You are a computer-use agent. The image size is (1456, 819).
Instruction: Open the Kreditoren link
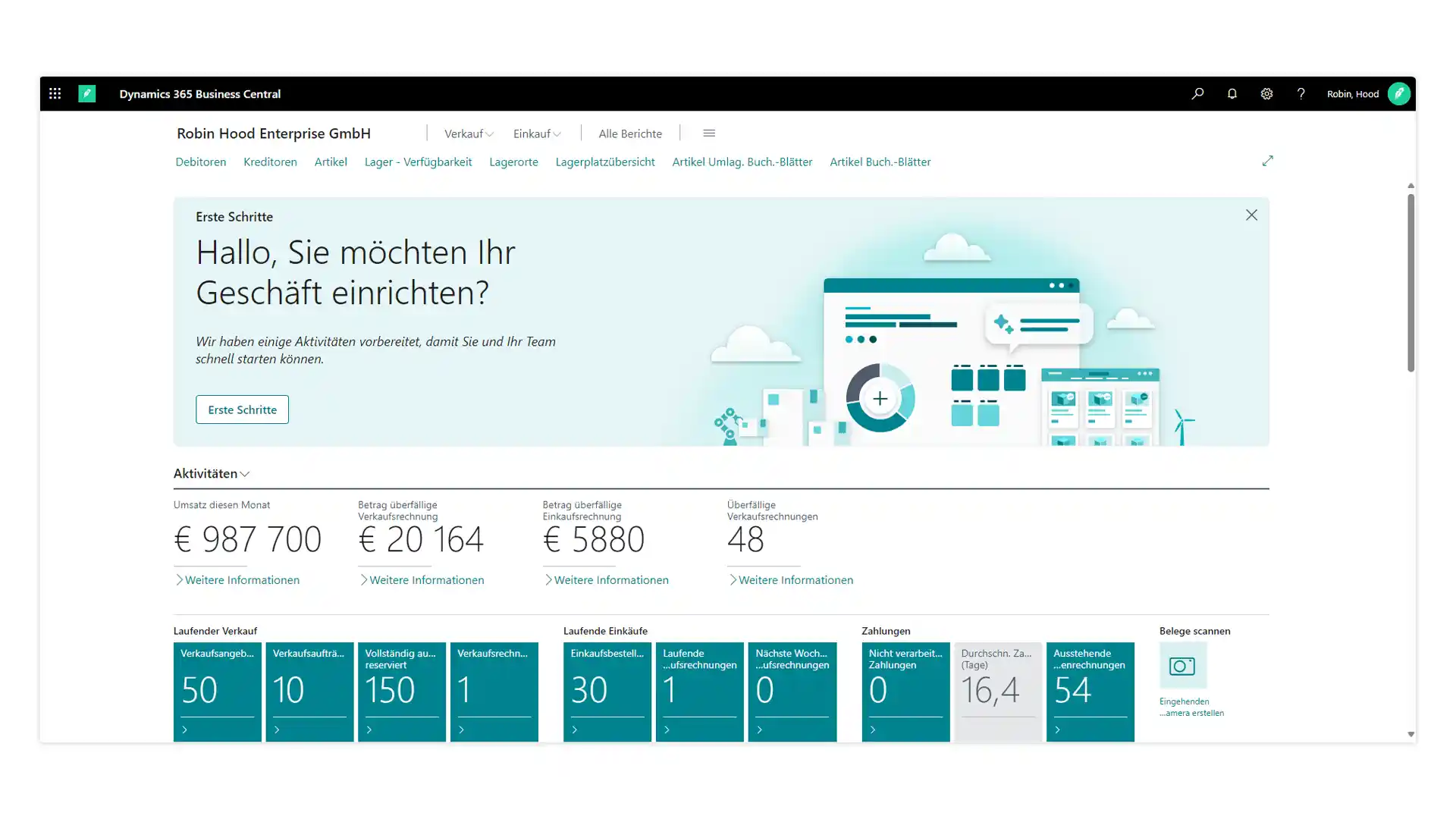[x=270, y=162]
